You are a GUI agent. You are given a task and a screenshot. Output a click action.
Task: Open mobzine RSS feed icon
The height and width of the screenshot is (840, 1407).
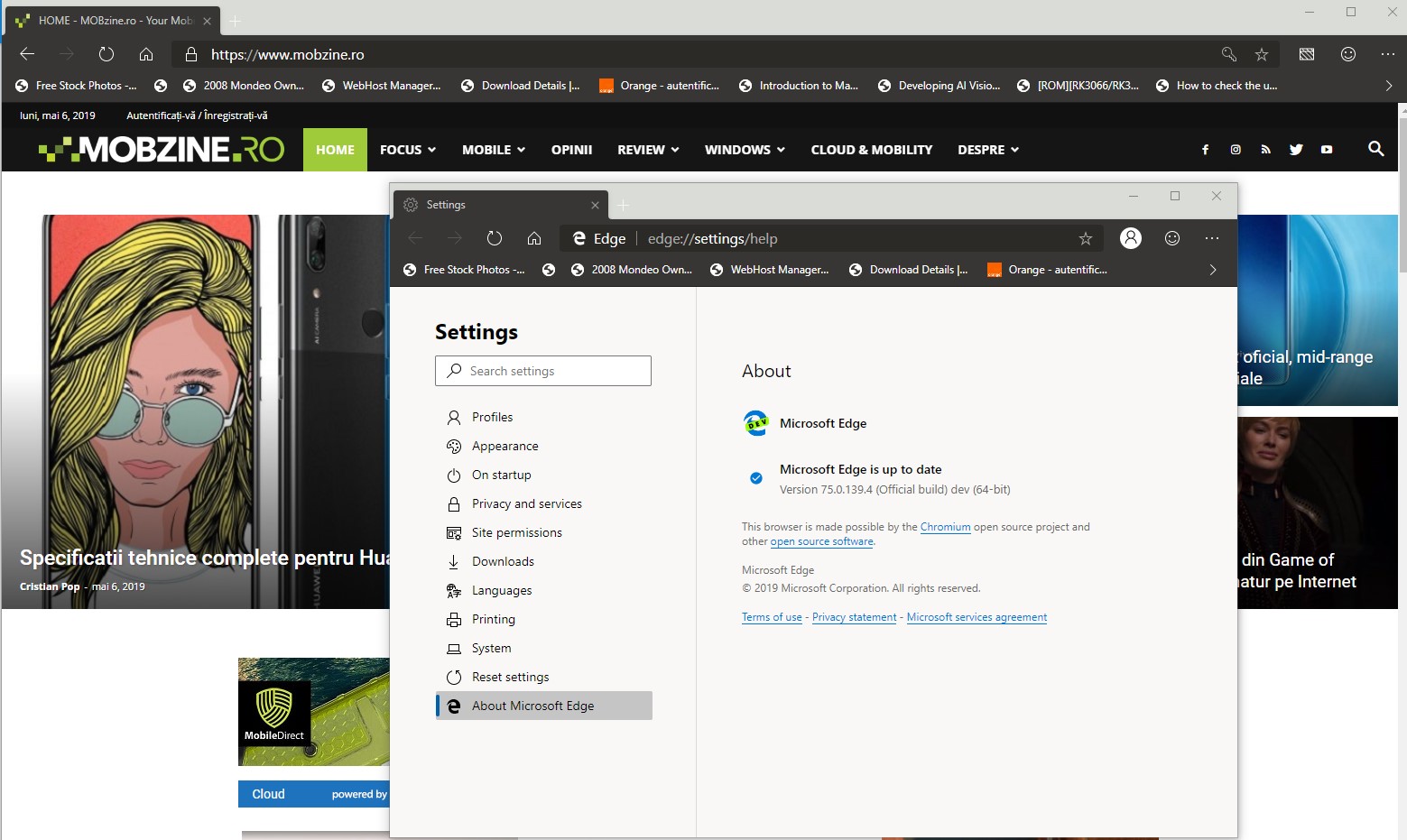(x=1266, y=150)
